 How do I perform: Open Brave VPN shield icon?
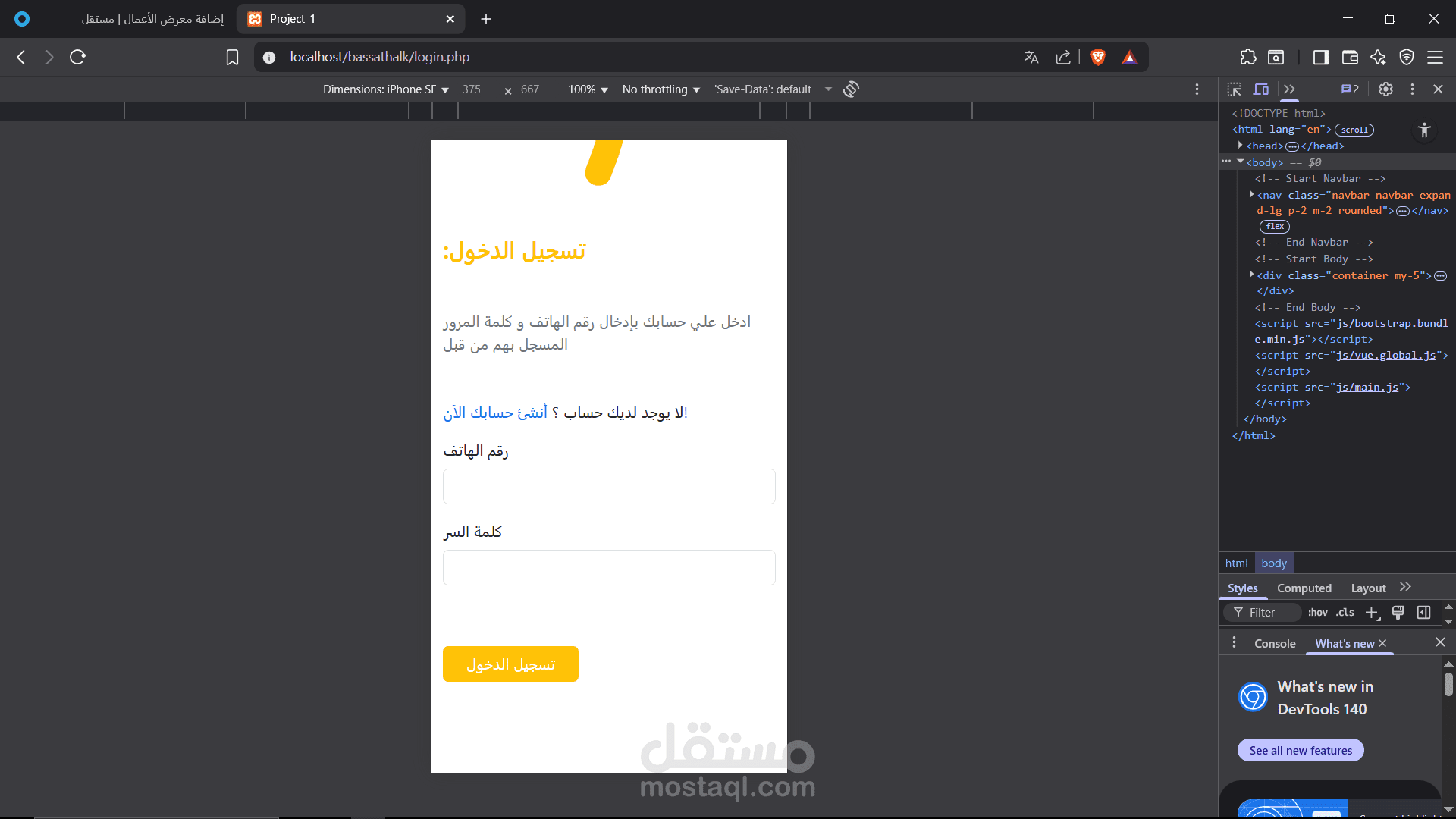(x=1407, y=57)
